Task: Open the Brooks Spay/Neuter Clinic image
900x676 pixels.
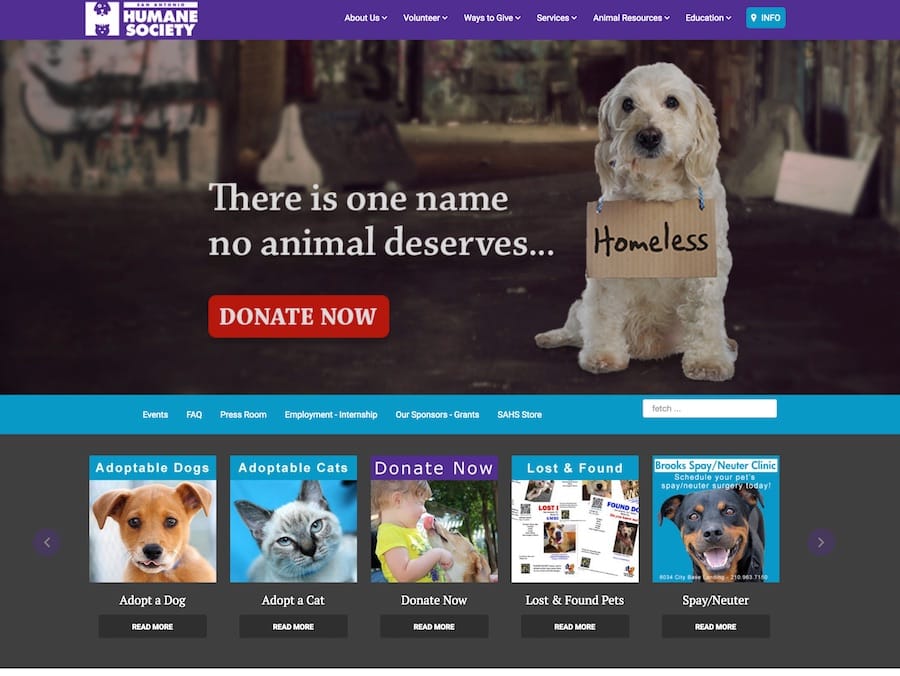Action: click(x=716, y=519)
